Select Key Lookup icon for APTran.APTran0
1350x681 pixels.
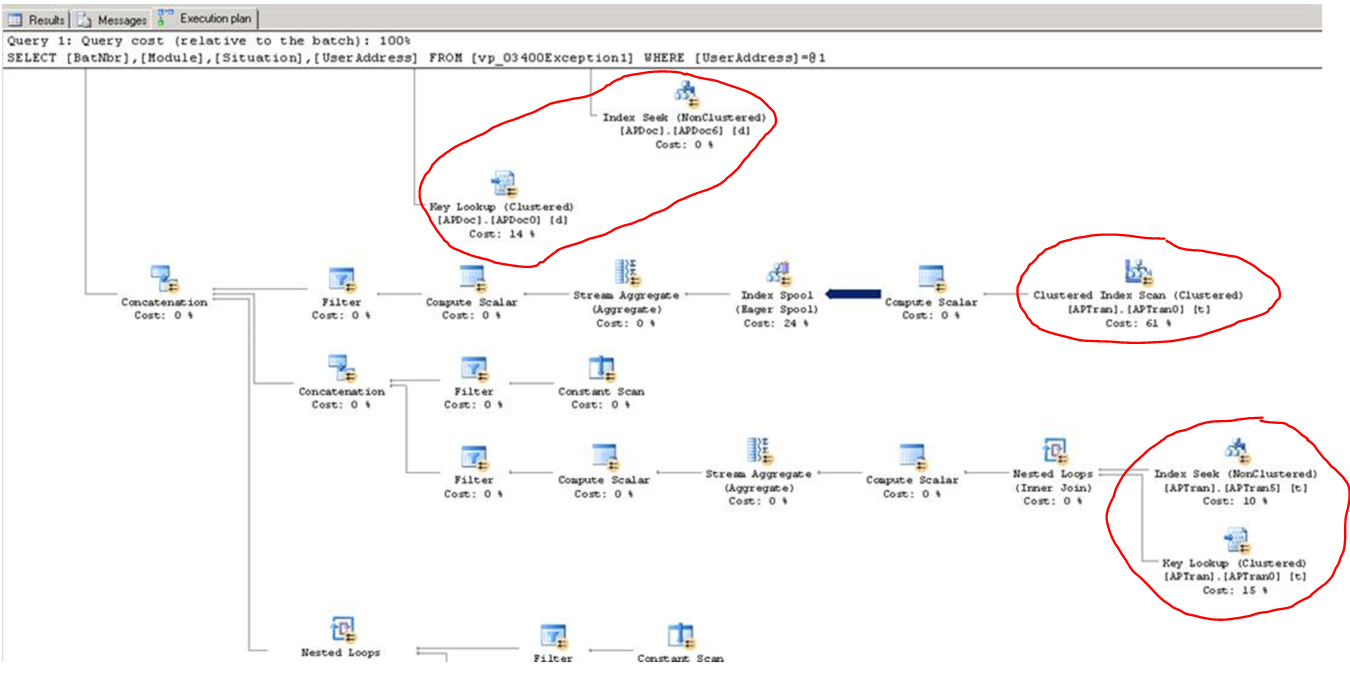pos(1236,540)
